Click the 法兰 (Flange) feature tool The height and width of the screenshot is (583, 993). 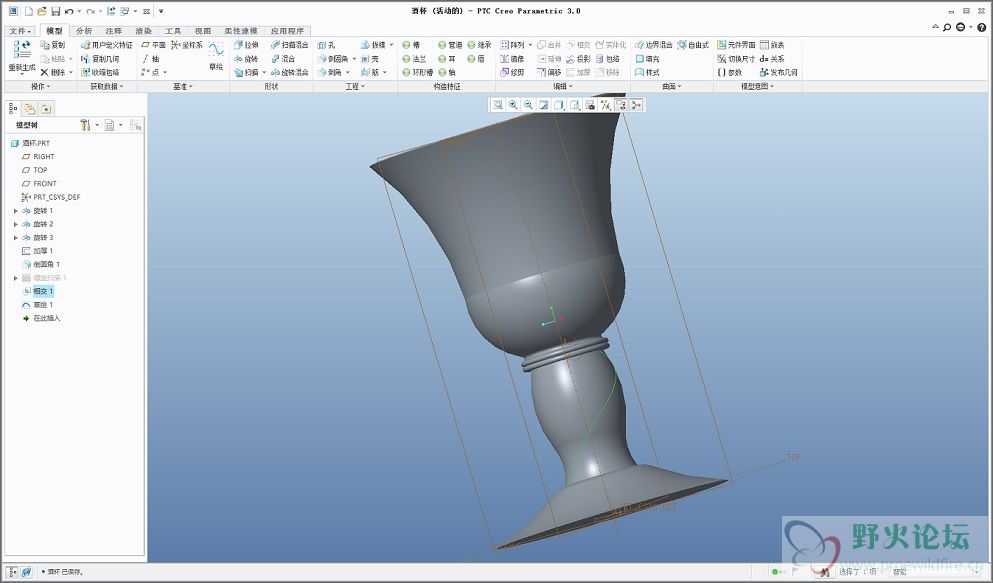(414, 59)
